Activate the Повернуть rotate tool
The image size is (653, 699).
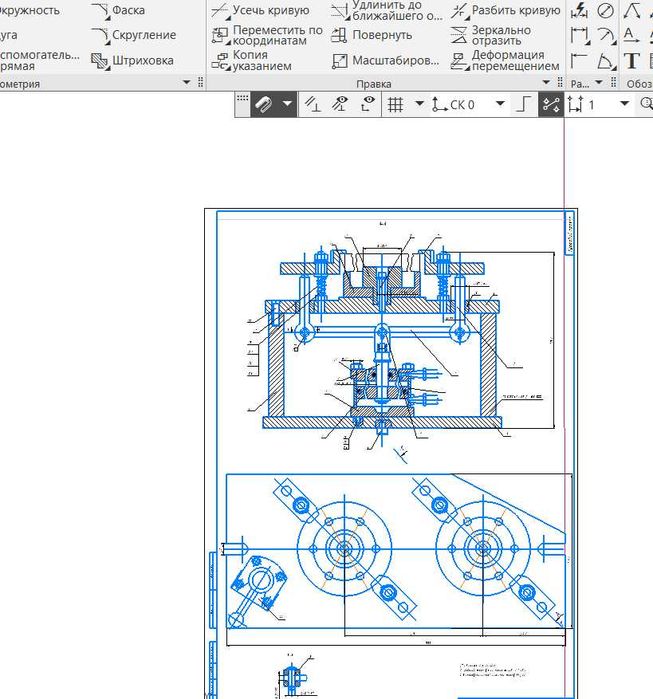[372, 35]
